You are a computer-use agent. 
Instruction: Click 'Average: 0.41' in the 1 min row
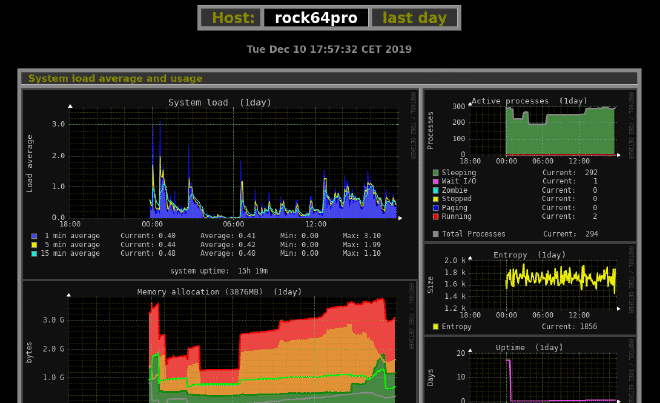coord(228,236)
